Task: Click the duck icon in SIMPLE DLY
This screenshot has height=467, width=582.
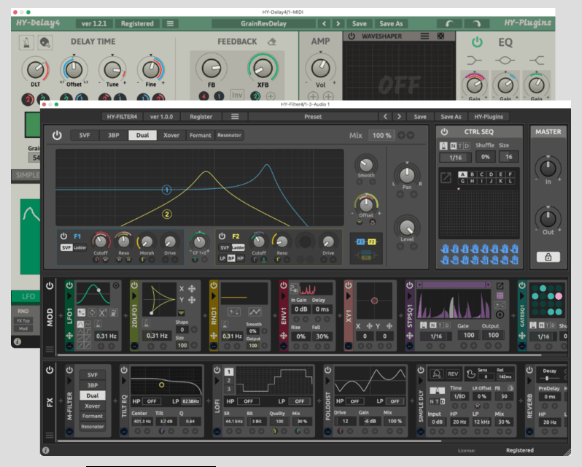Action: (x=470, y=374)
